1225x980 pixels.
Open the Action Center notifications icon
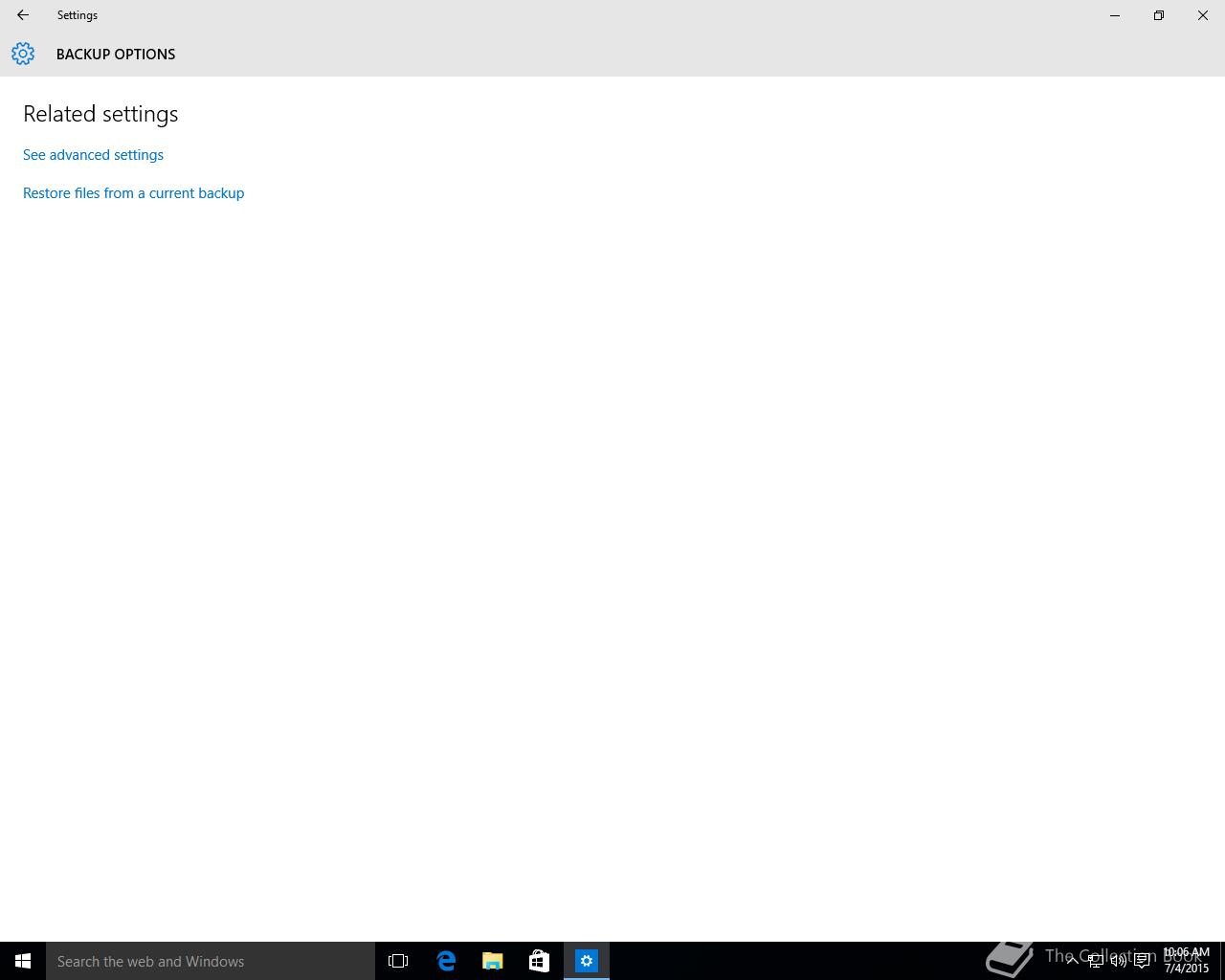1142,961
